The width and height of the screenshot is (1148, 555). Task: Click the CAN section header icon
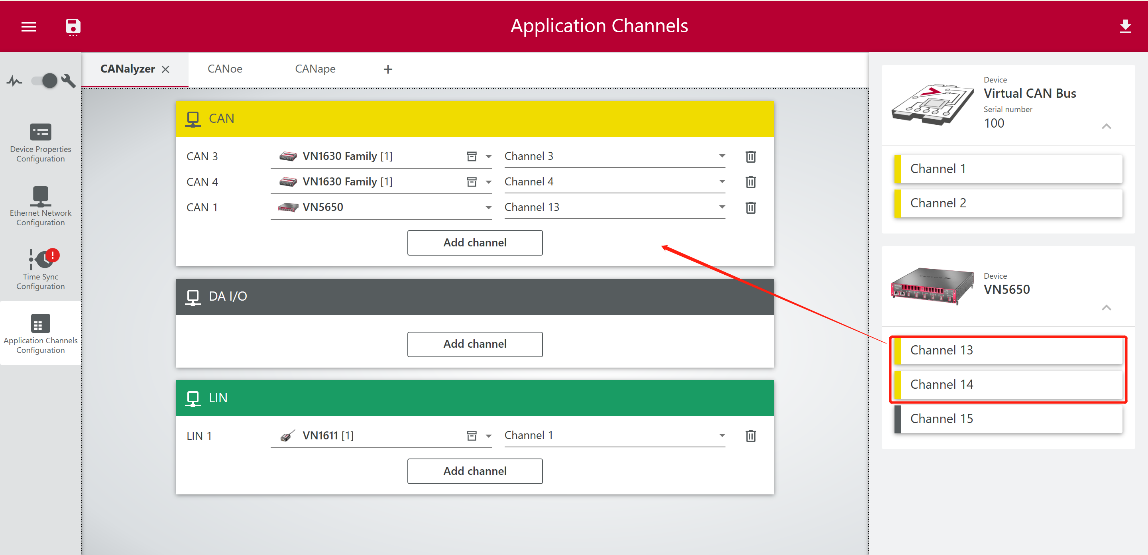click(193, 119)
